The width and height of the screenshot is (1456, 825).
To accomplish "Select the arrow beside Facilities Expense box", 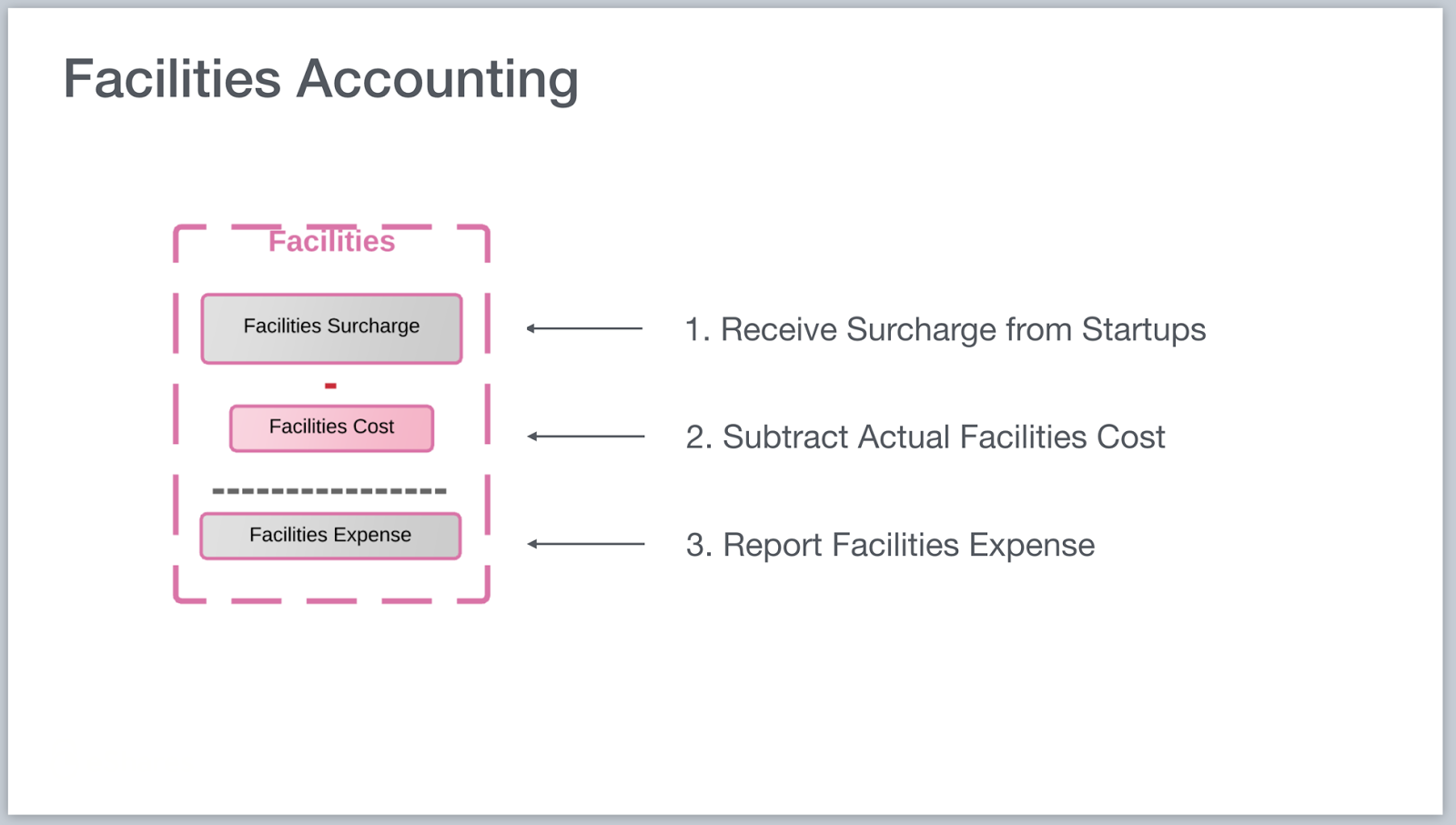I will tap(586, 544).
